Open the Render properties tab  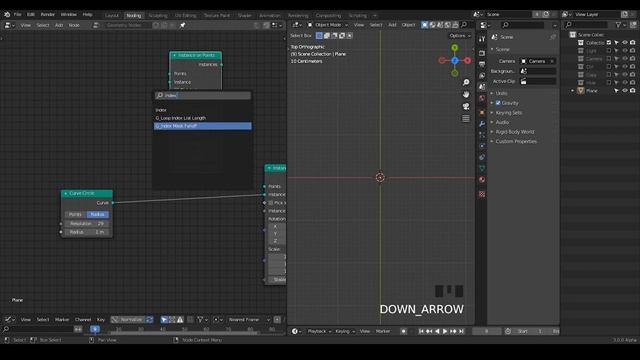click(482, 53)
